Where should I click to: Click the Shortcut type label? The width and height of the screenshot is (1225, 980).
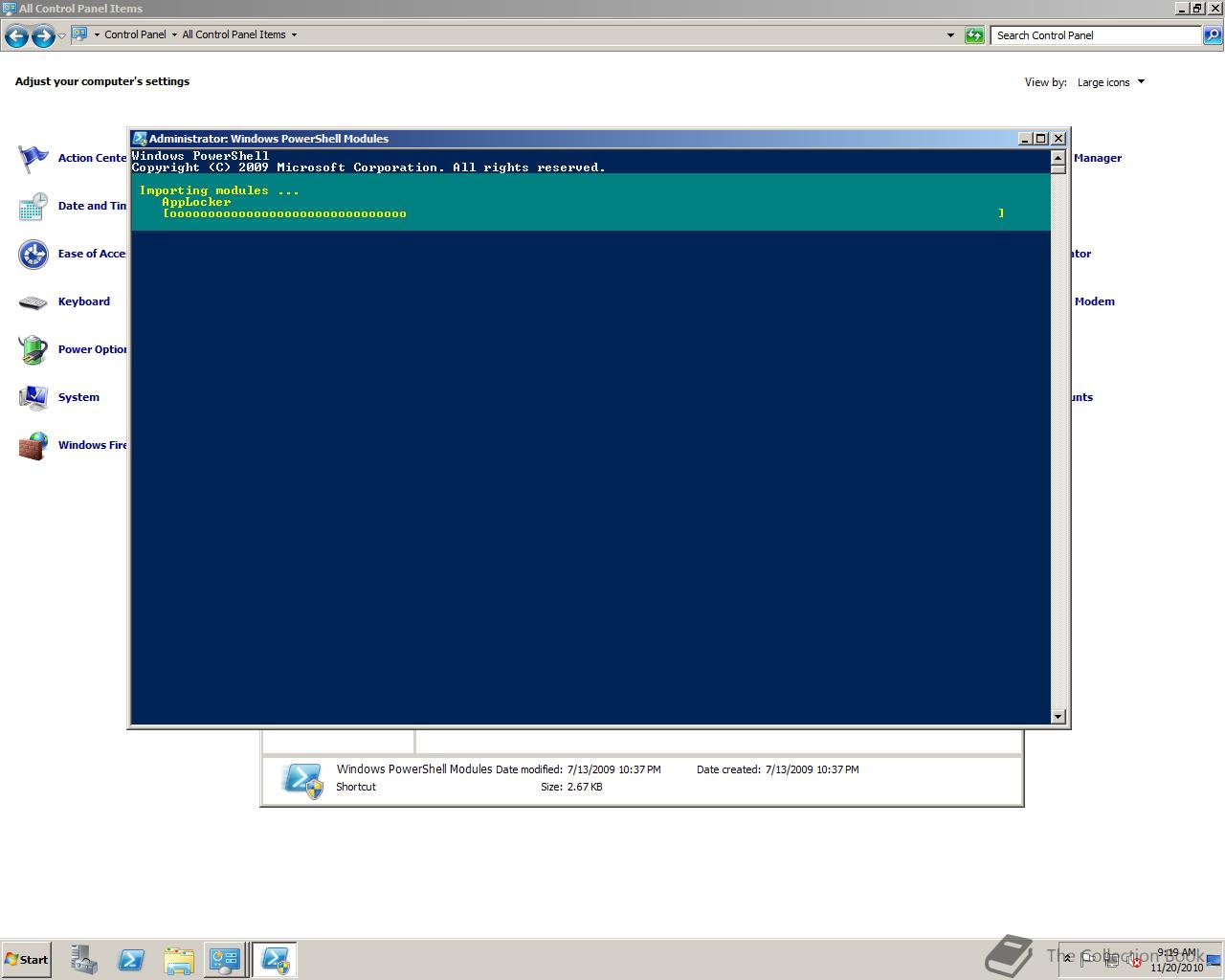pos(356,787)
